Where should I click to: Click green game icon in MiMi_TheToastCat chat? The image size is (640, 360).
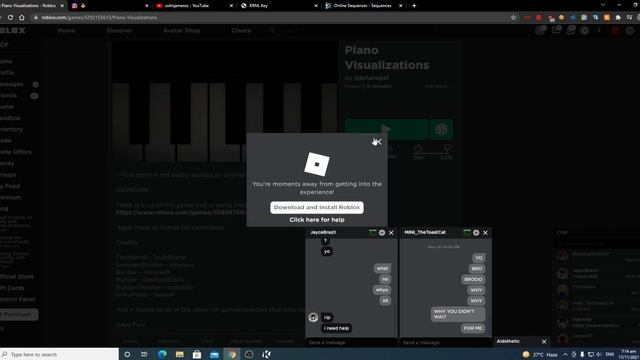click(467, 233)
